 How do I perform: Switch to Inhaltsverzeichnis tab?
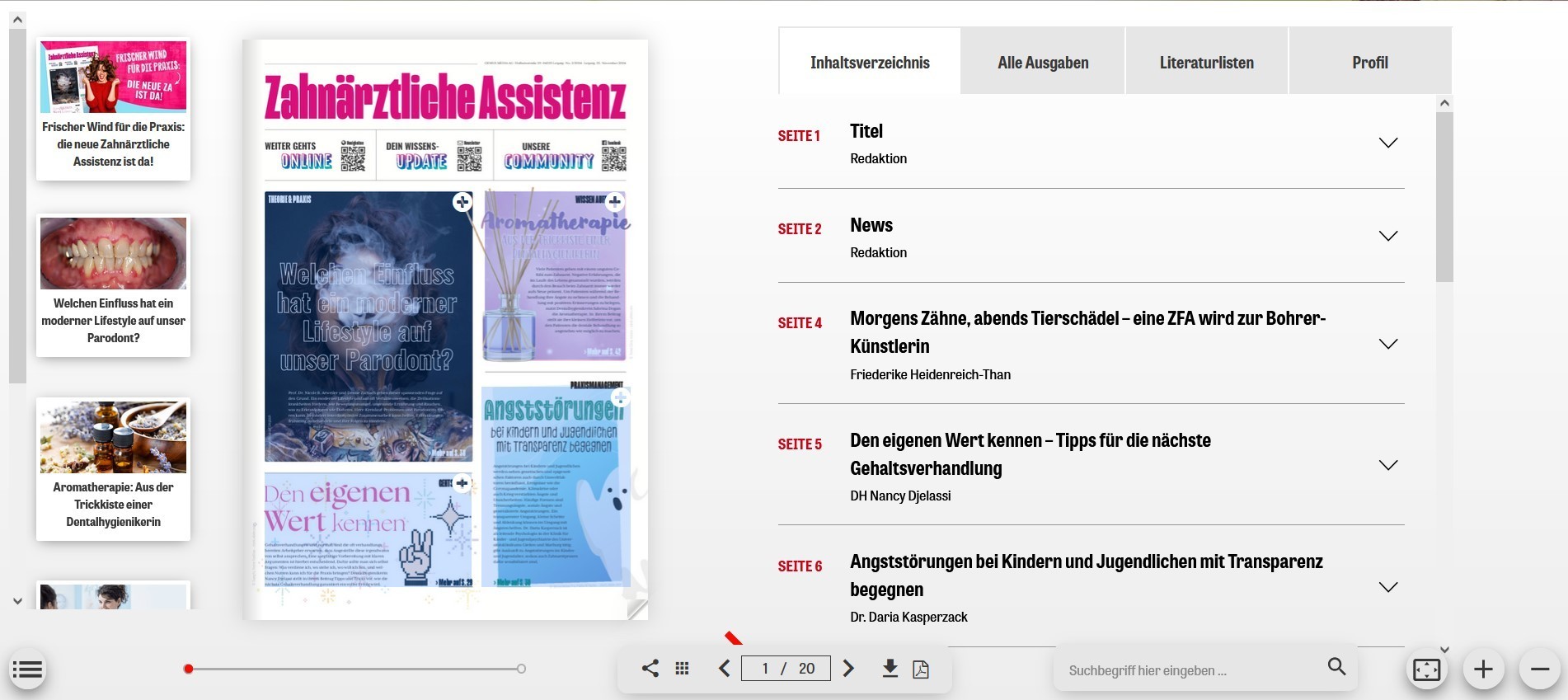[x=870, y=62]
